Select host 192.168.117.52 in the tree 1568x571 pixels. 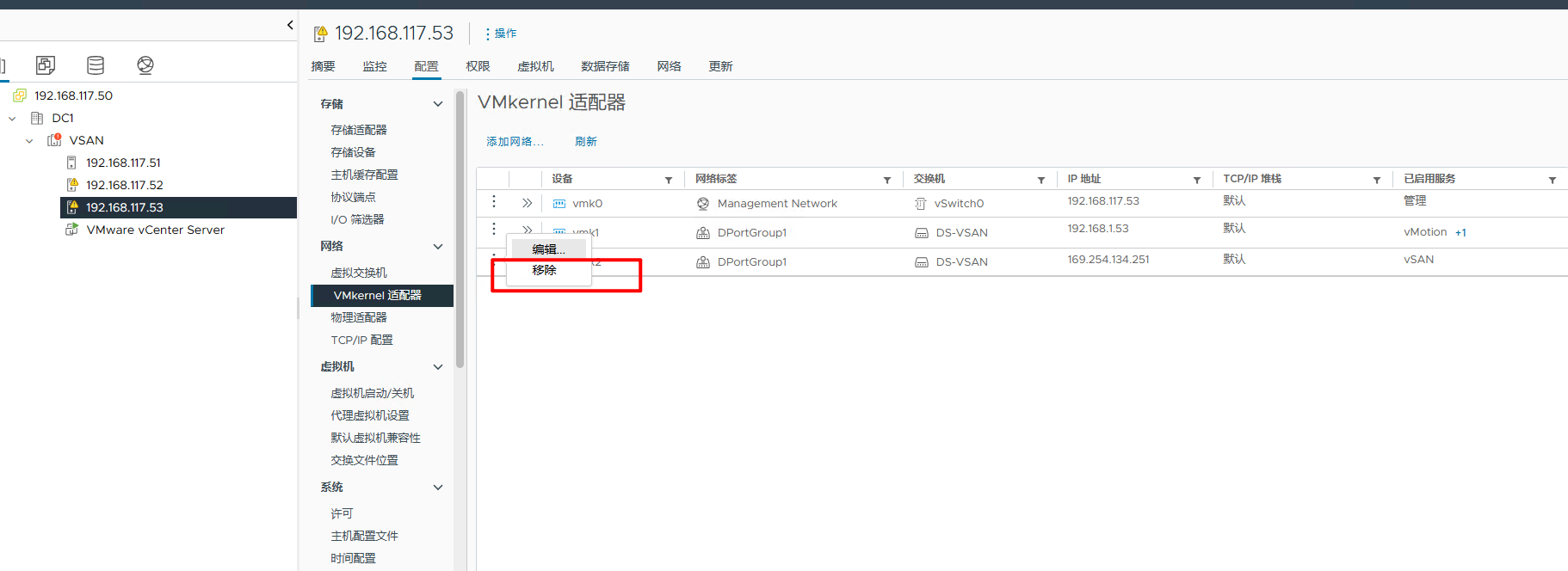point(124,185)
